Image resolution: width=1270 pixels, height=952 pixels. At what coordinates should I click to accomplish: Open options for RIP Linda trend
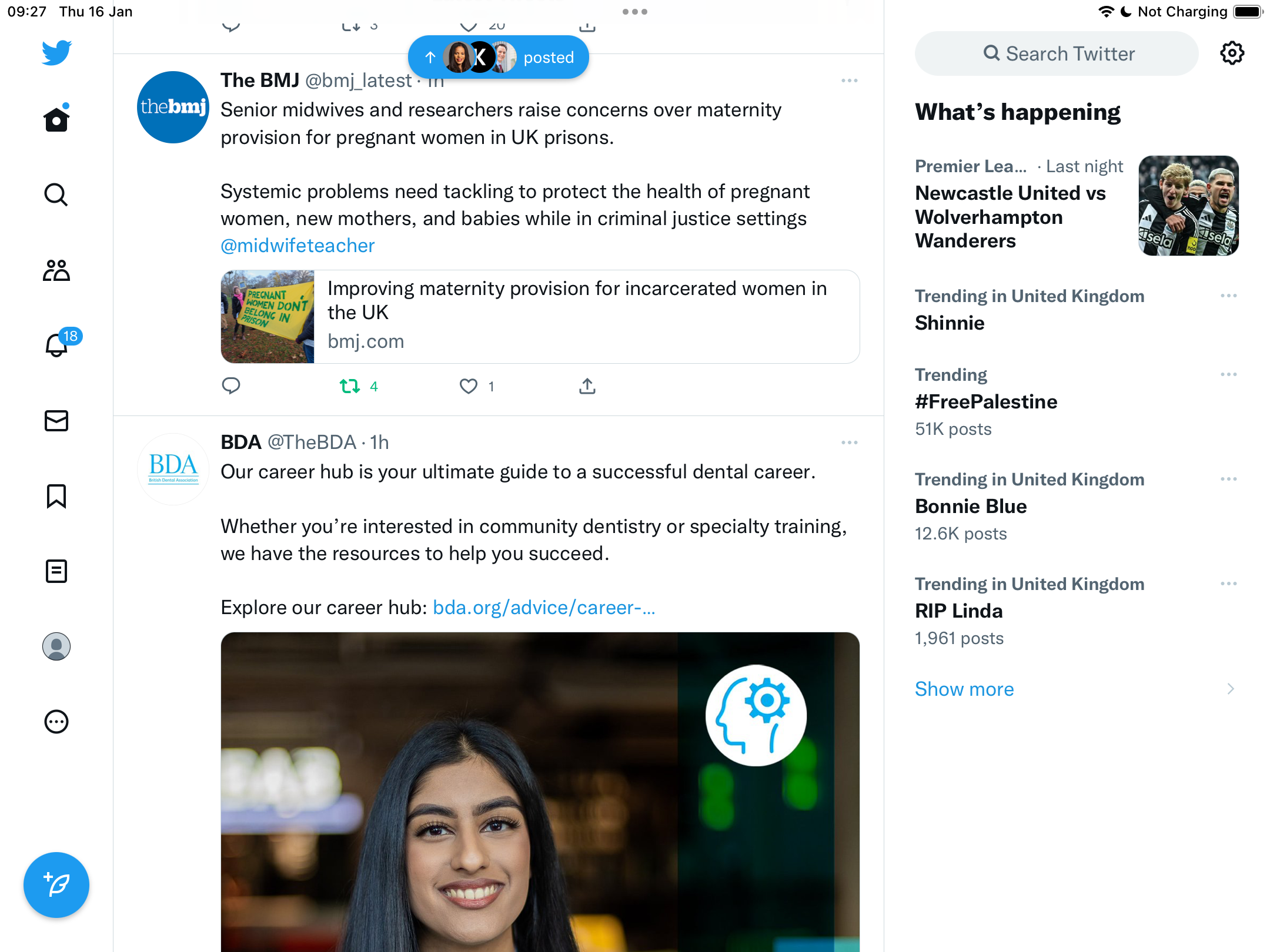(x=1229, y=584)
